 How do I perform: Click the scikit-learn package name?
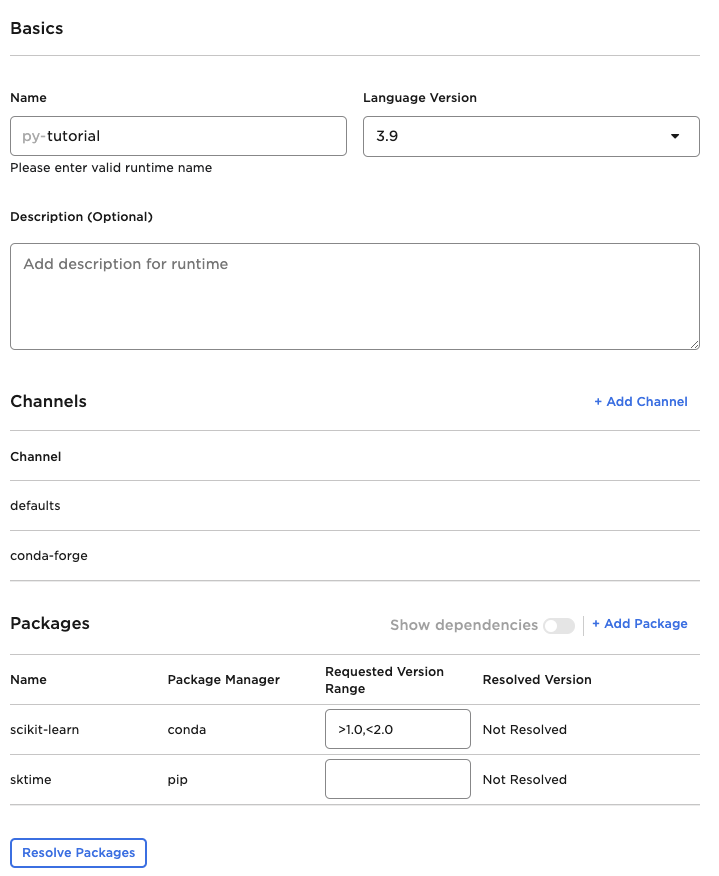45,730
